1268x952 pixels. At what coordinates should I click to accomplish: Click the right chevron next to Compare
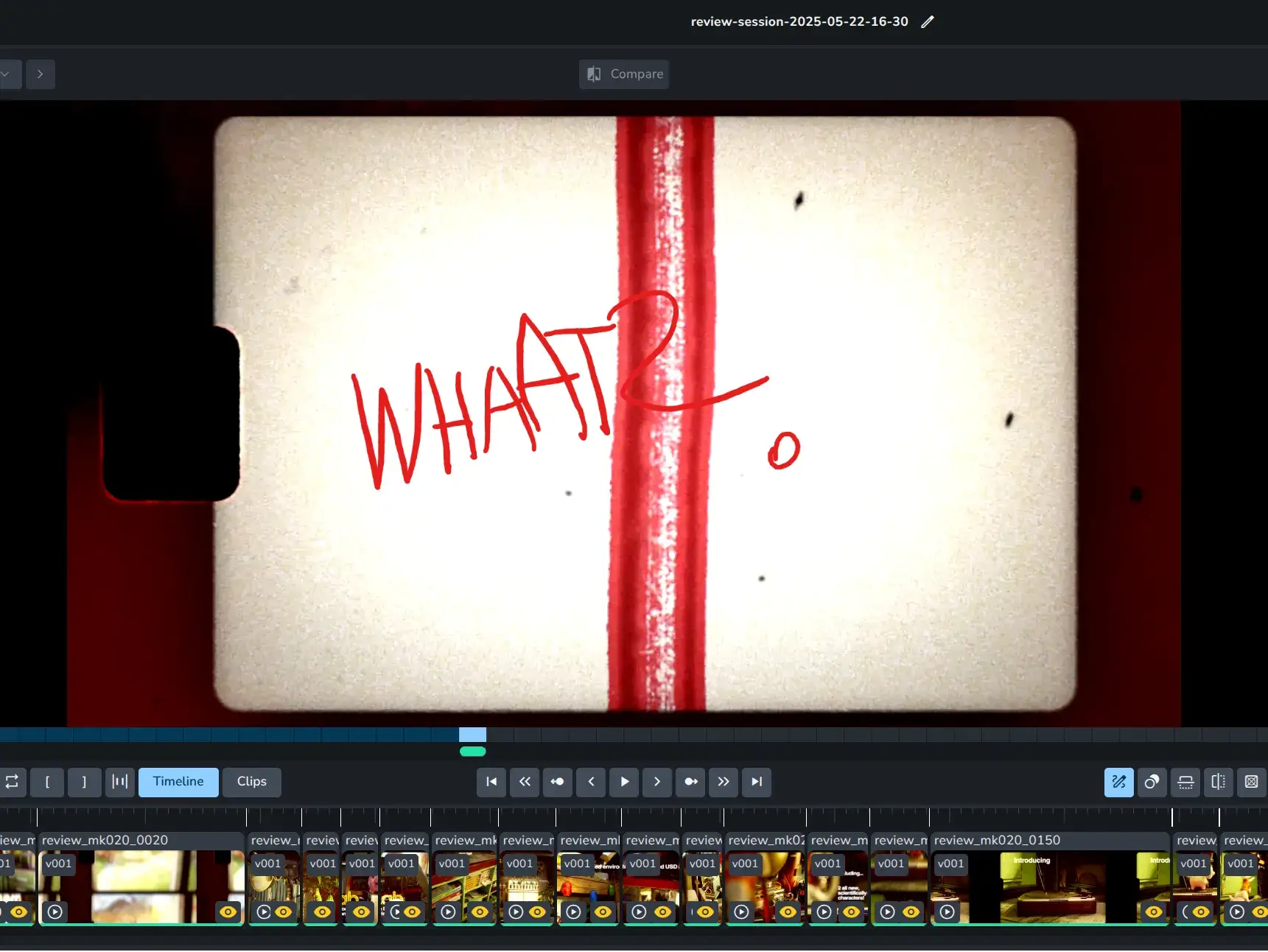[41, 74]
